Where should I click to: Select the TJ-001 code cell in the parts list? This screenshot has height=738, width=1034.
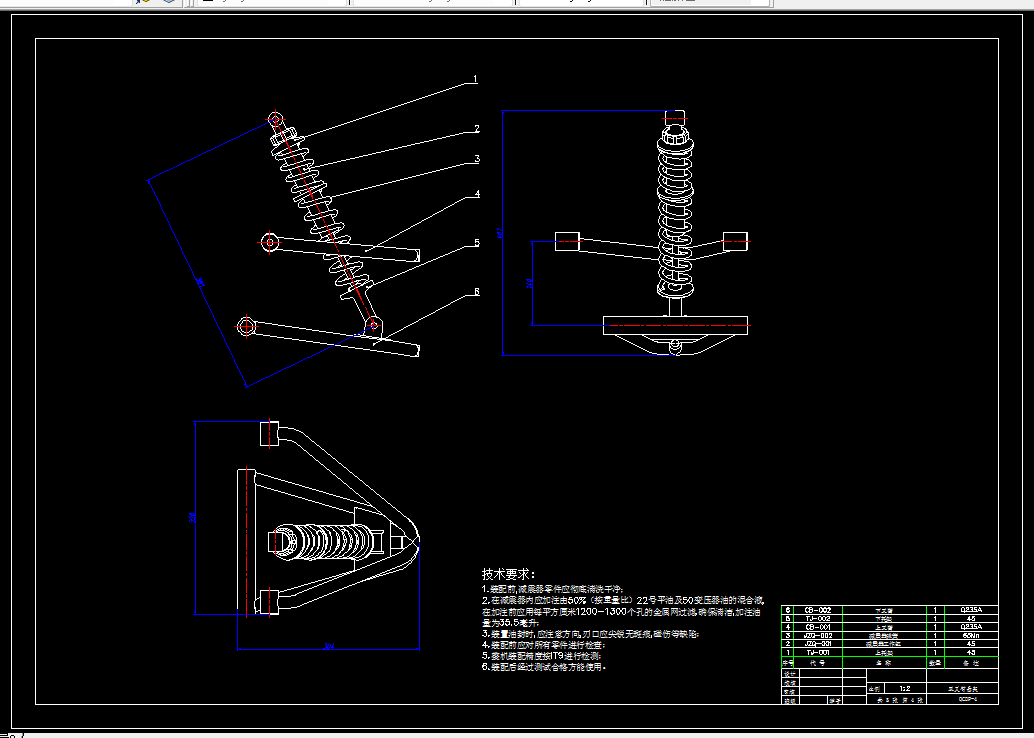[x=818, y=652]
